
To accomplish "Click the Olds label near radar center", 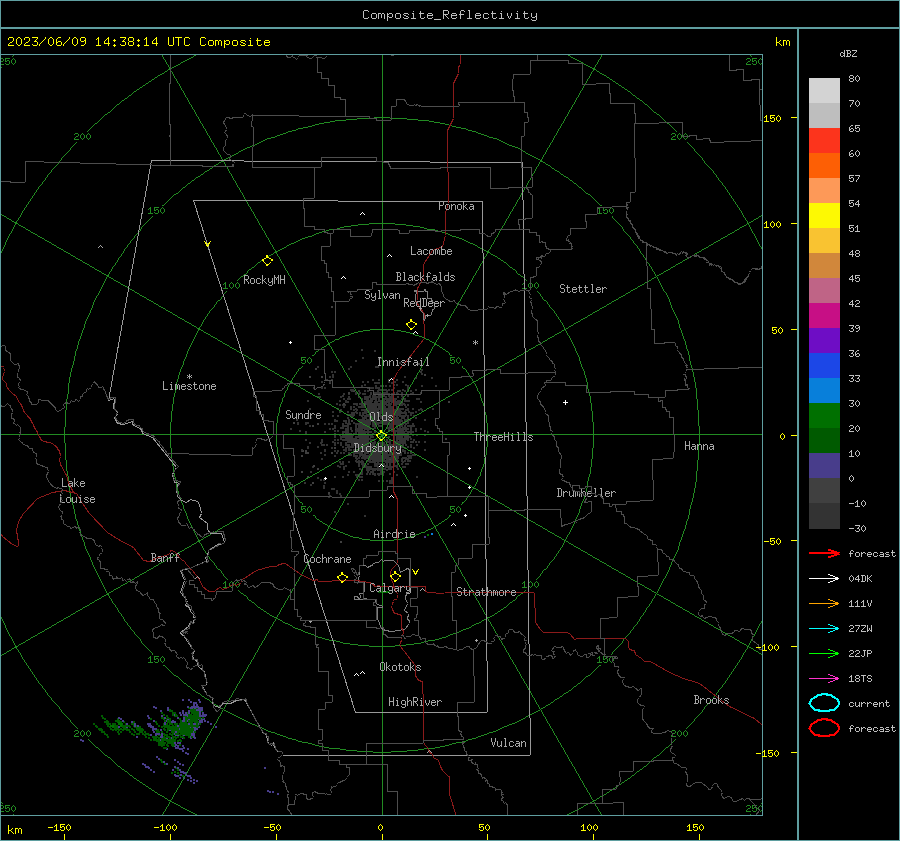I will click(381, 417).
